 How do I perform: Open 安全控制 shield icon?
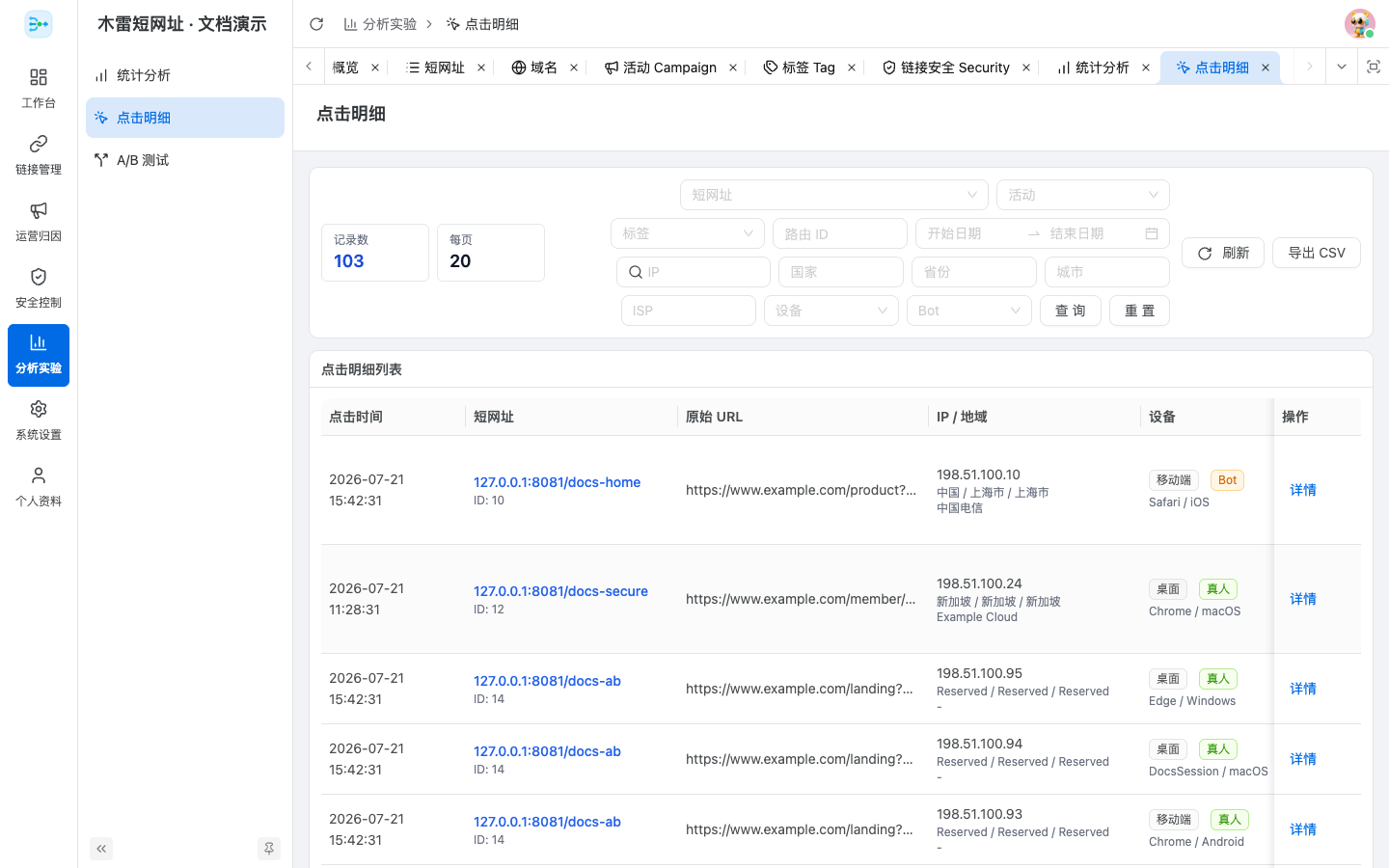pos(39,287)
